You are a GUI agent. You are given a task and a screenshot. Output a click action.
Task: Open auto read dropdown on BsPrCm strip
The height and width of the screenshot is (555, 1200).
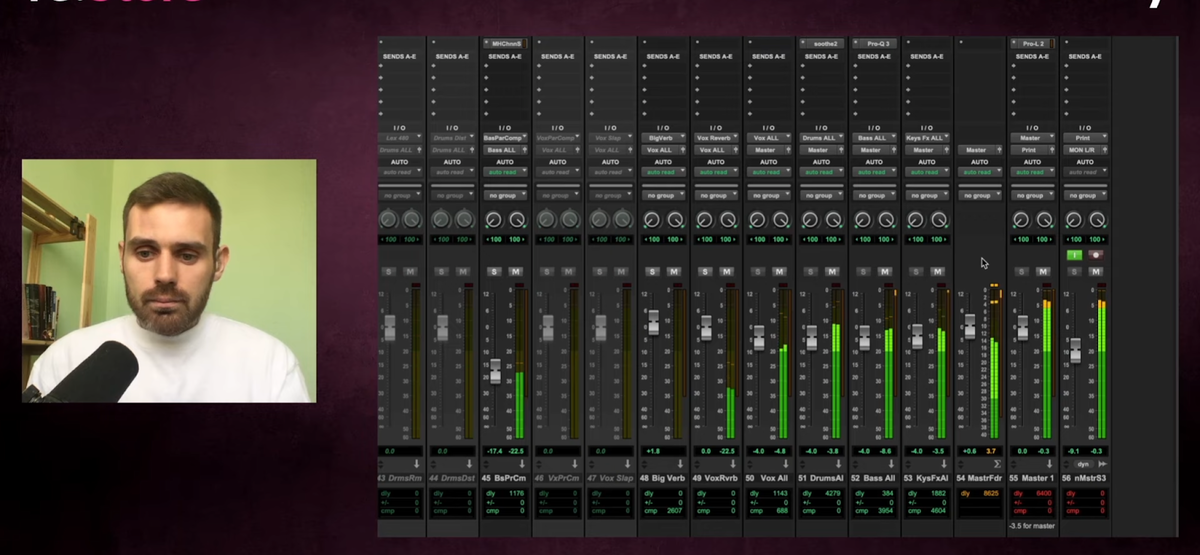point(505,172)
